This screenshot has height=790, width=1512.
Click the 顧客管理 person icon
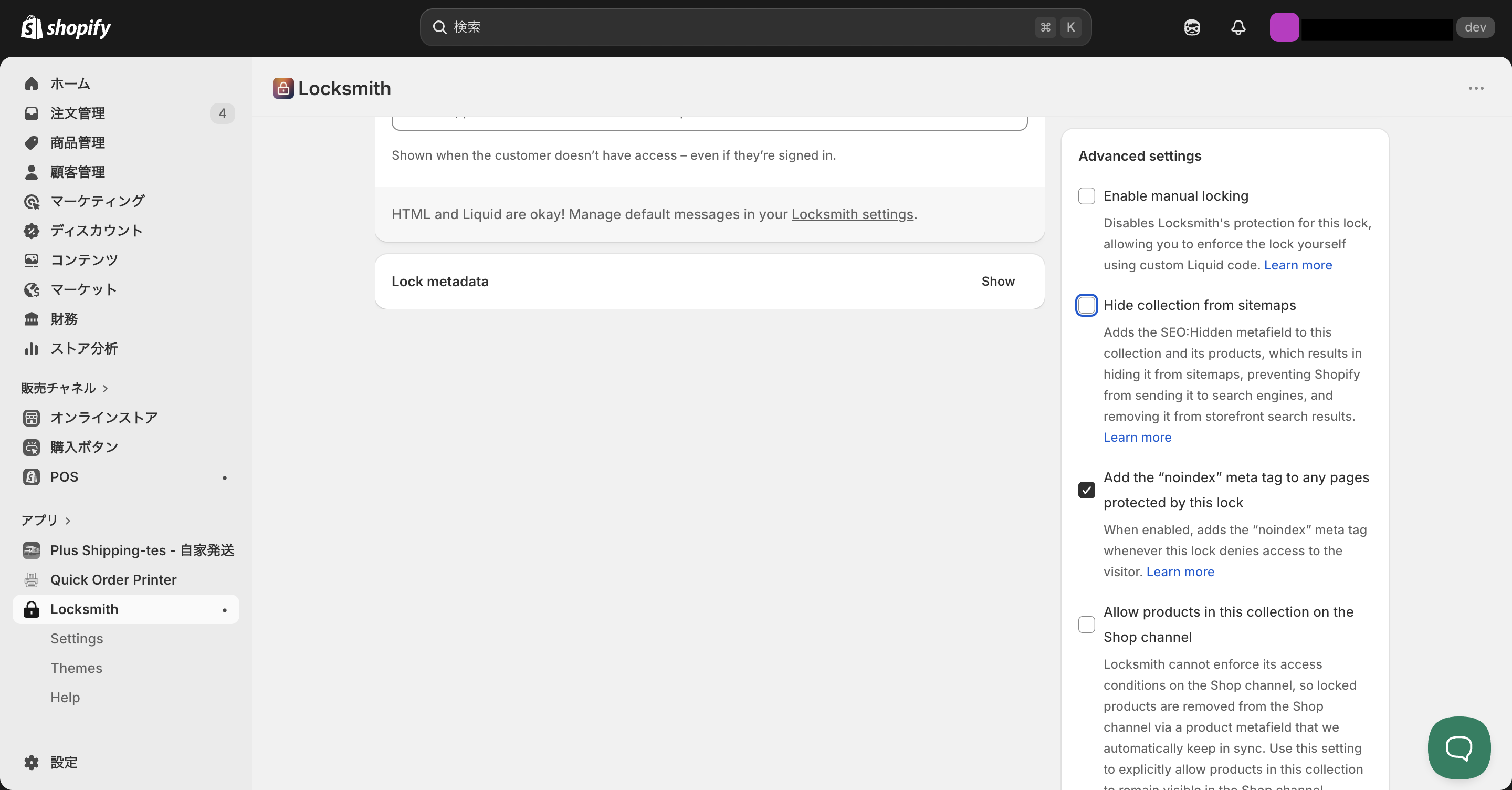[31, 172]
